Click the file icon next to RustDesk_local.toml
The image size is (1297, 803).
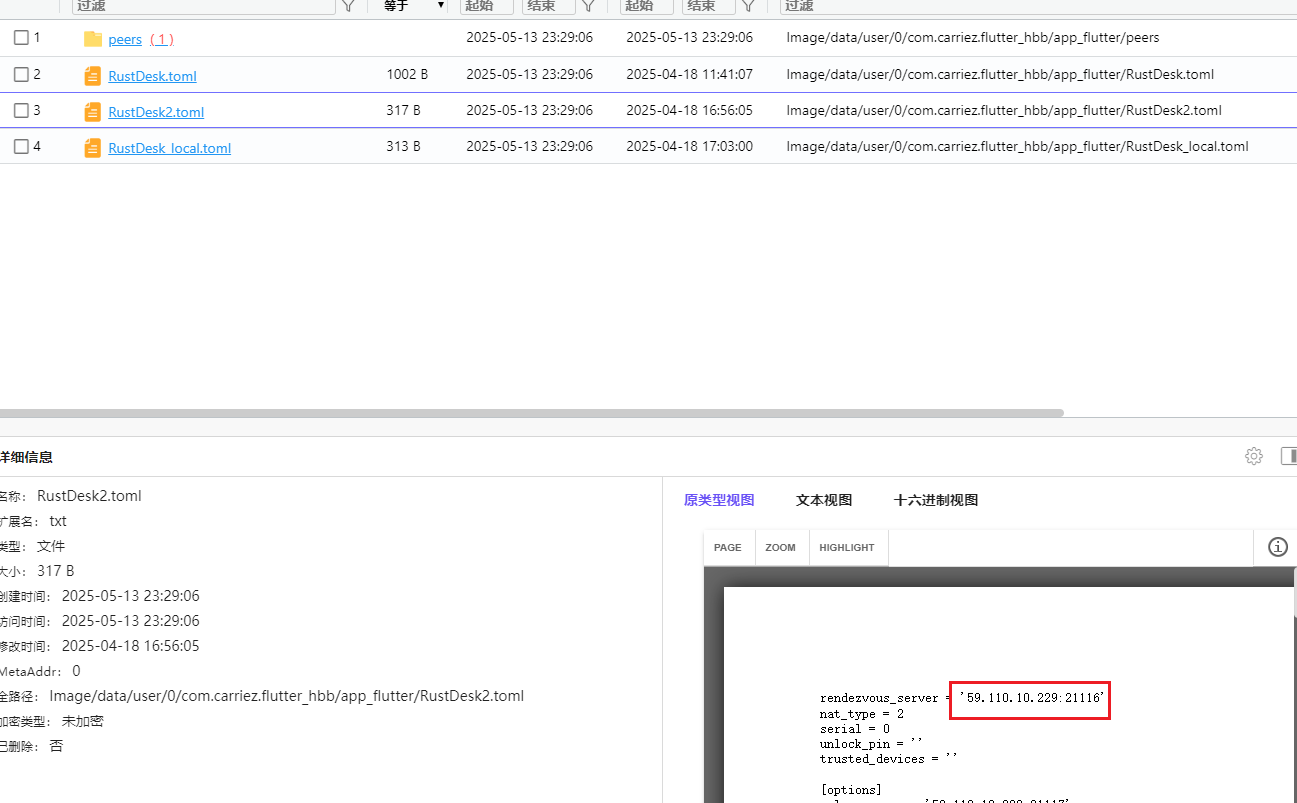[x=93, y=148]
